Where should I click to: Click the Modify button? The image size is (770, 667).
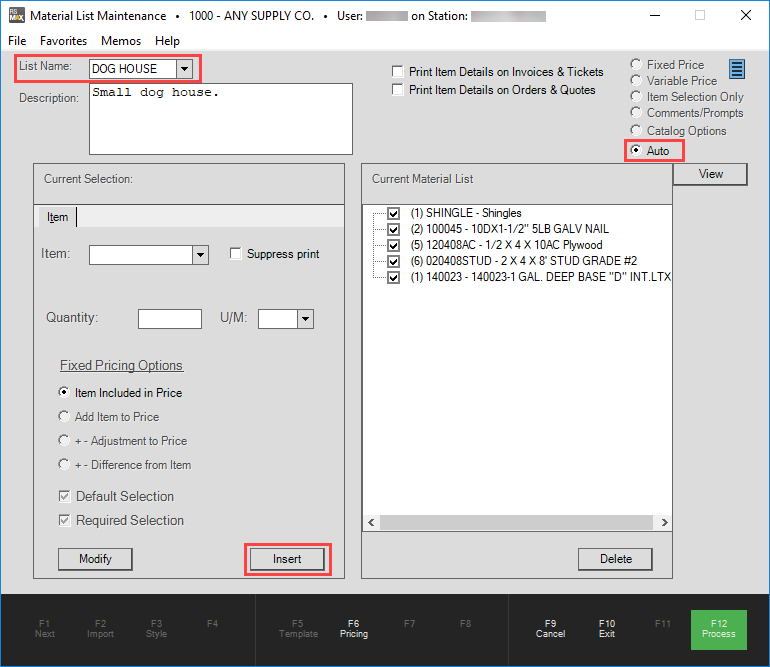pyautogui.click(x=95, y=559)
